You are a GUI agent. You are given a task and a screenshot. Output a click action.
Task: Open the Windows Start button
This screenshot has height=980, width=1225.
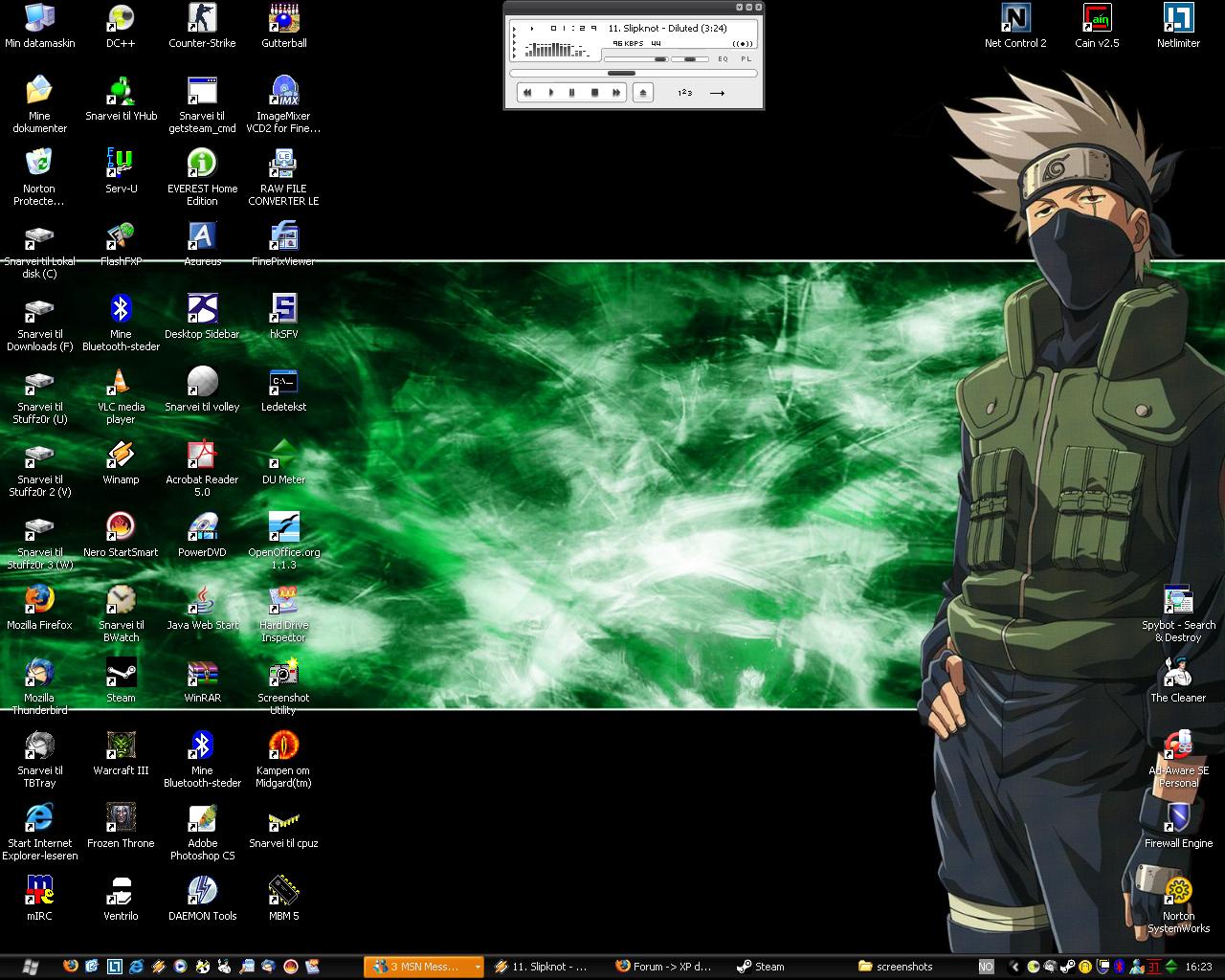point(30,967)
